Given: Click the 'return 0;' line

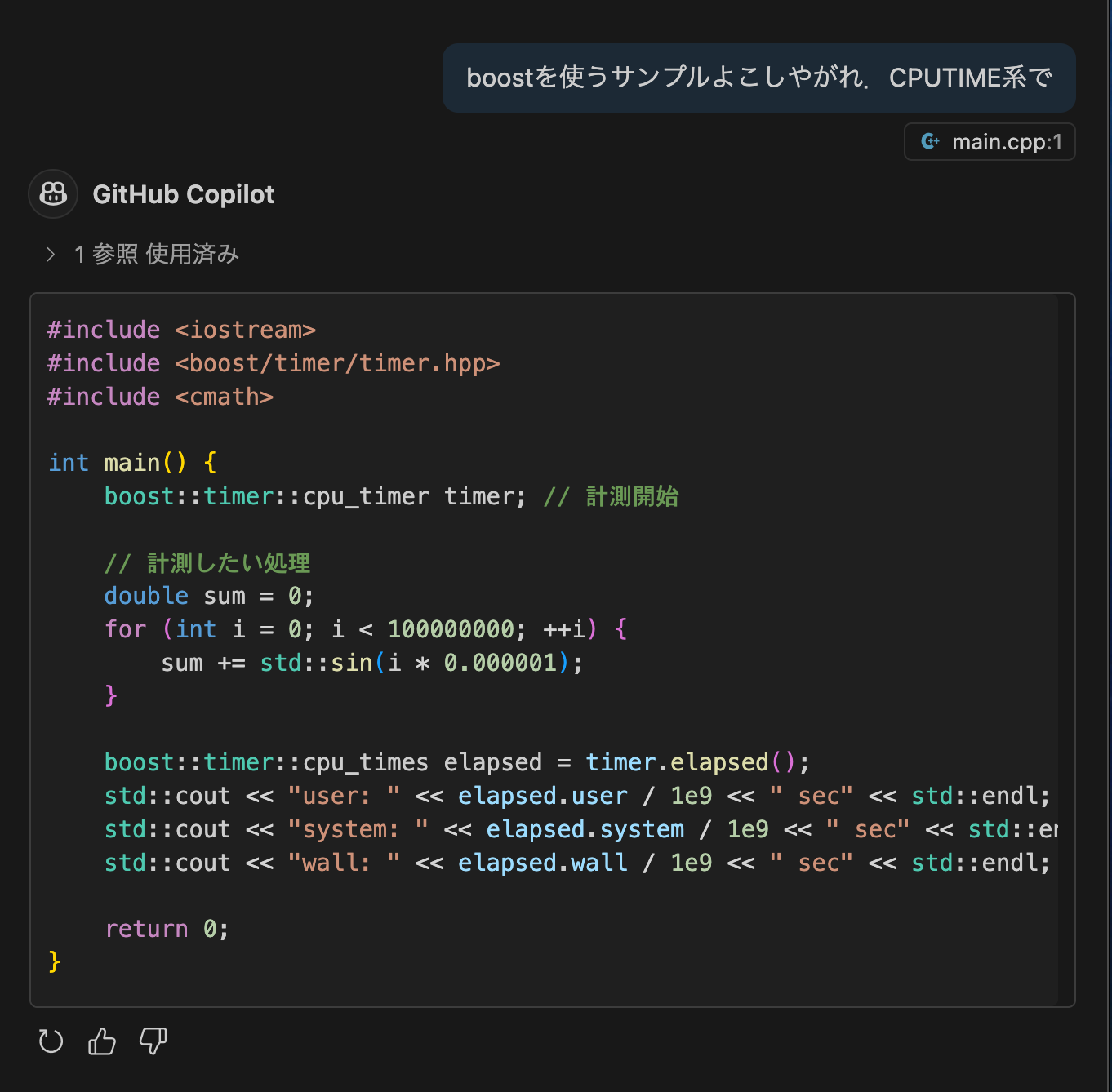Looking at the screenshot, I should tap(167, 929).
